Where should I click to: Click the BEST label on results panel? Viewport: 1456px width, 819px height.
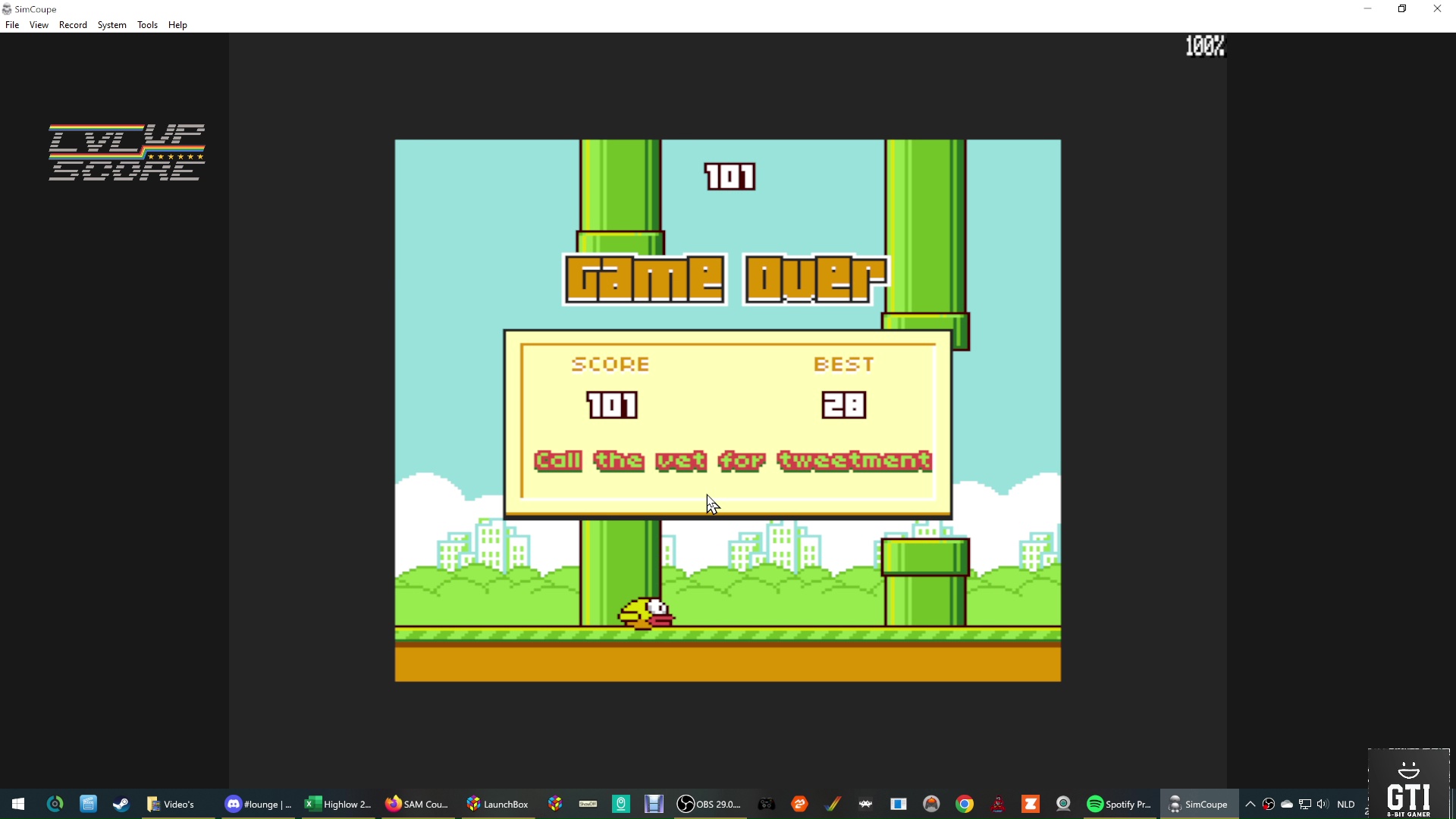pos(844,365)
